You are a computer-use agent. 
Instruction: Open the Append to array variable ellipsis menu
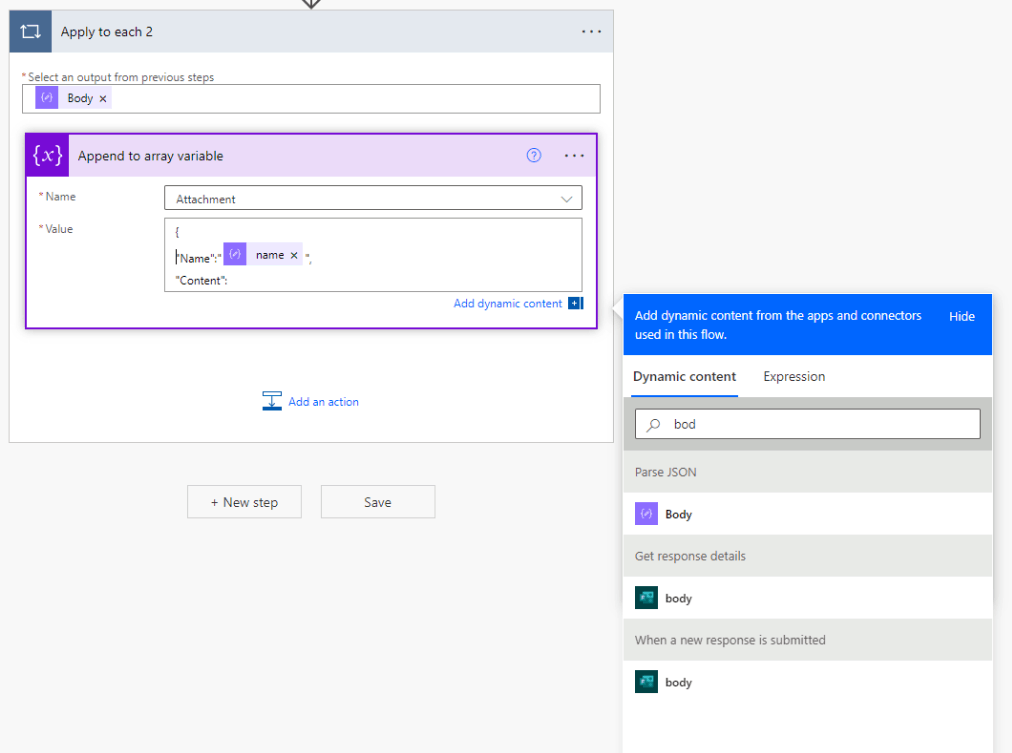[x=574, y=156]
